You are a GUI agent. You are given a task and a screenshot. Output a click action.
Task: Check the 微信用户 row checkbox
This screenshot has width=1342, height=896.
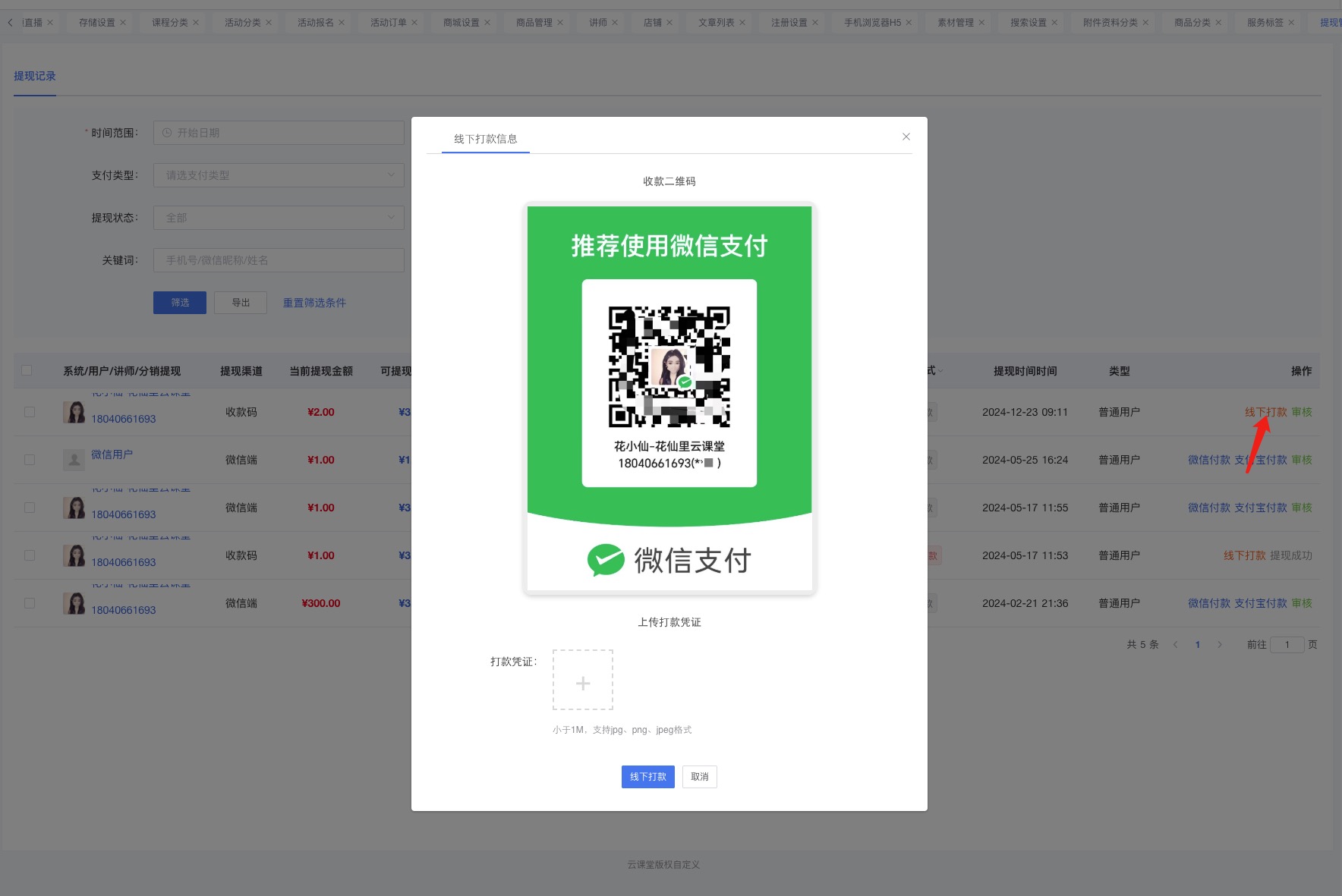(30, 460)
